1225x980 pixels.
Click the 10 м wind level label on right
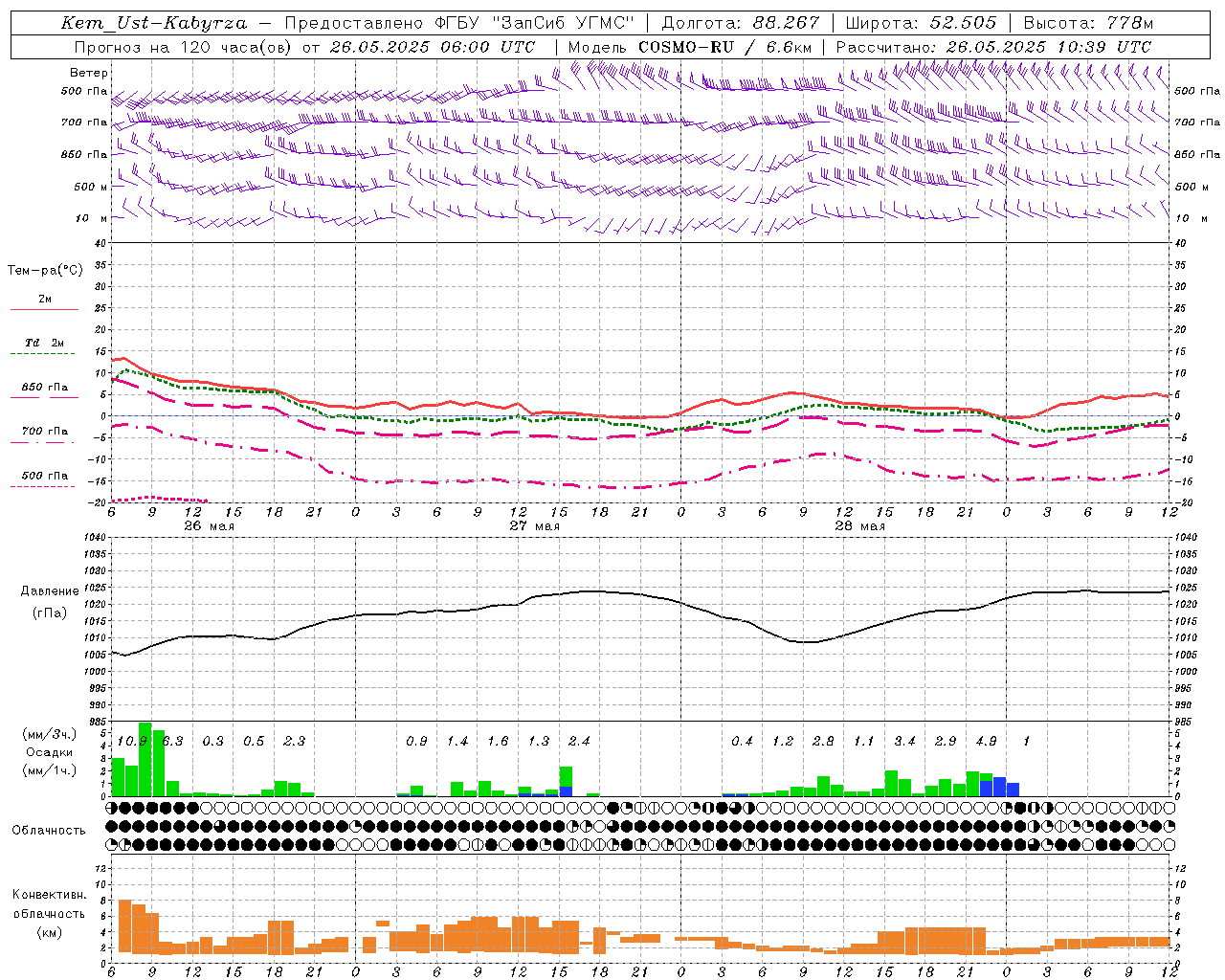1190,218
